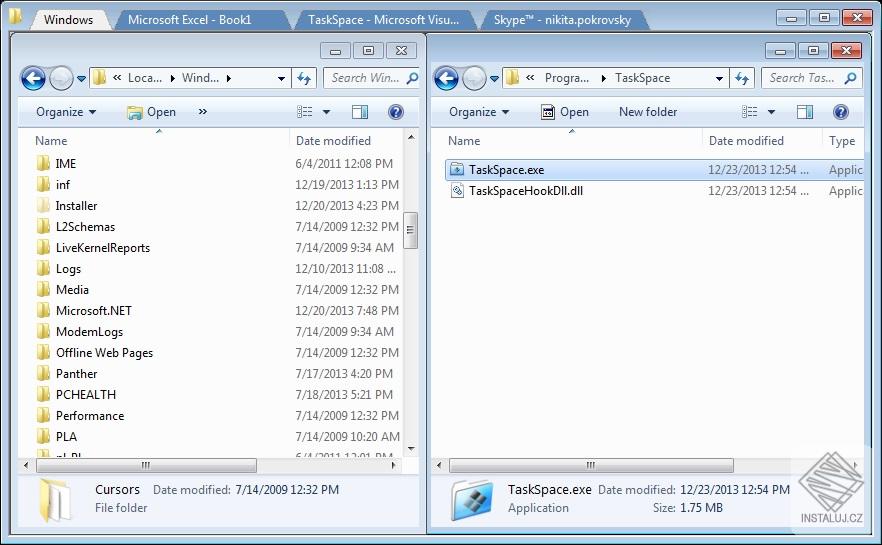Click horizontal scrollbar thumb in TaskSpace explorer
This screenshot has width=882, height=545.
591,465
